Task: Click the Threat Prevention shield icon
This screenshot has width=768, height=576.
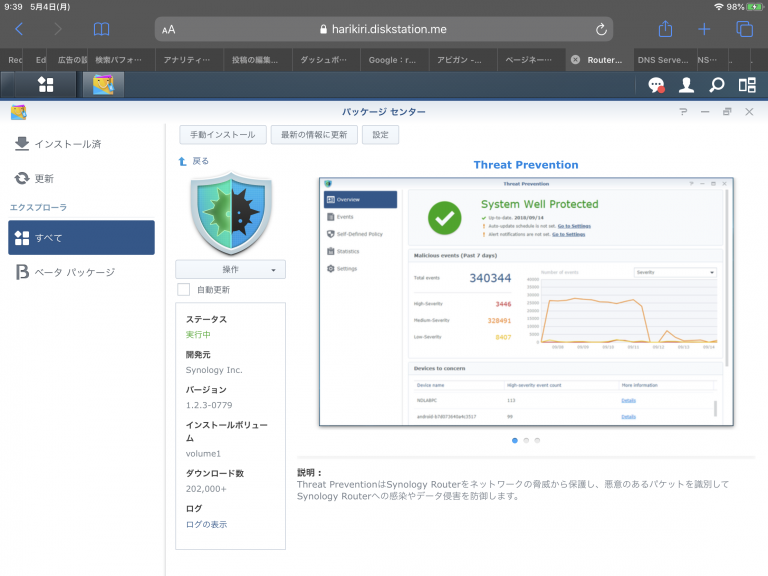Action: [x=231, y=213]
